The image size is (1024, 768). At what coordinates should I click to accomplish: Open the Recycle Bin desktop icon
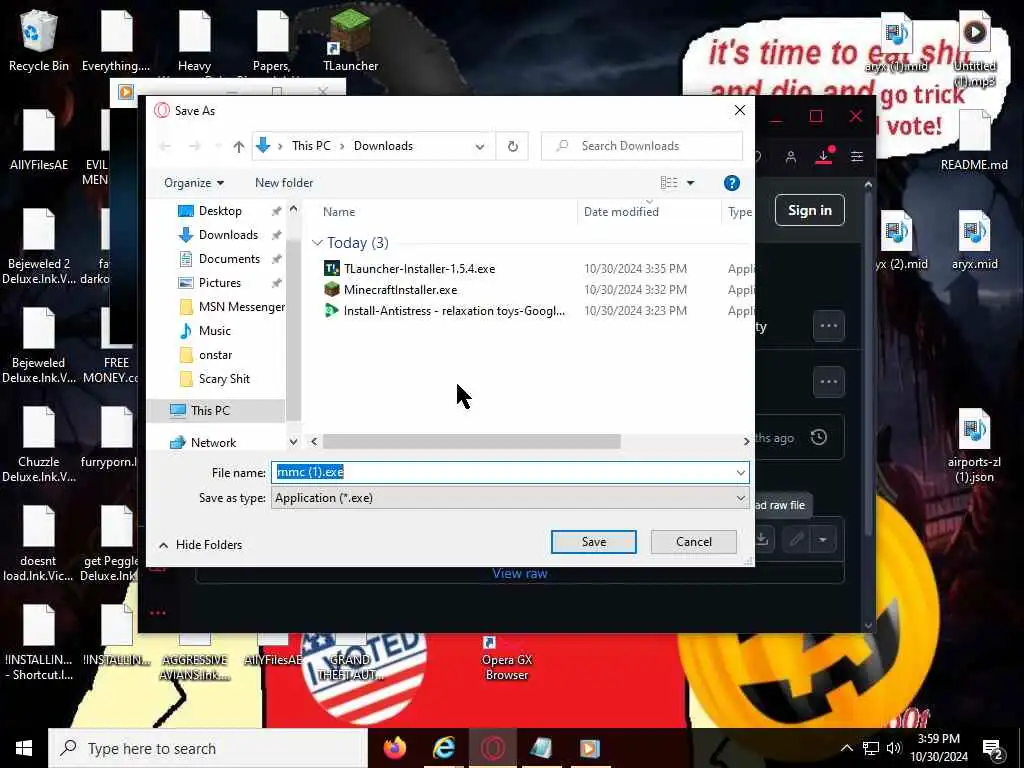coord(39,41)
